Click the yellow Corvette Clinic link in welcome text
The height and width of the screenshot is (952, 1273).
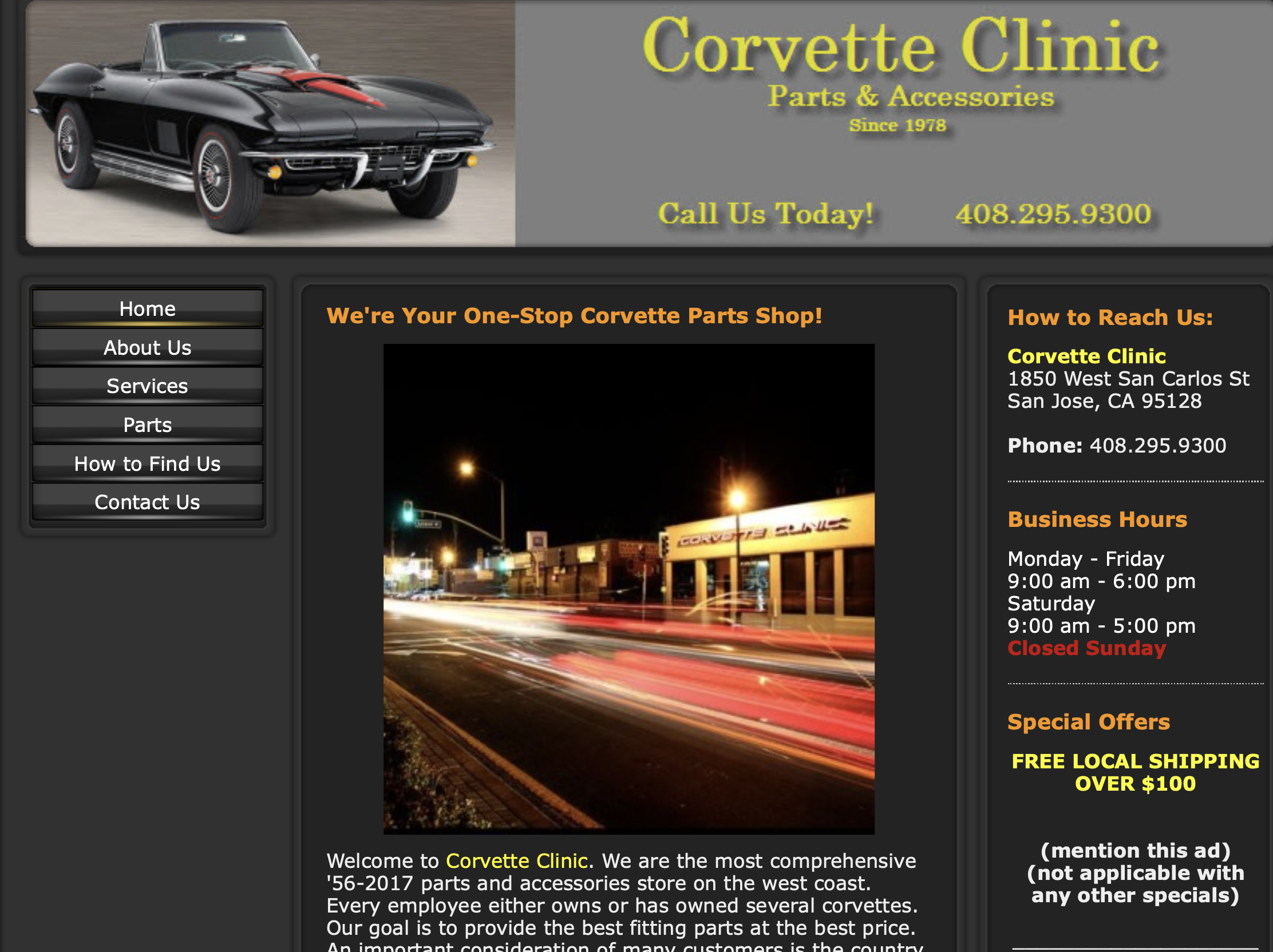click(516, 860)
